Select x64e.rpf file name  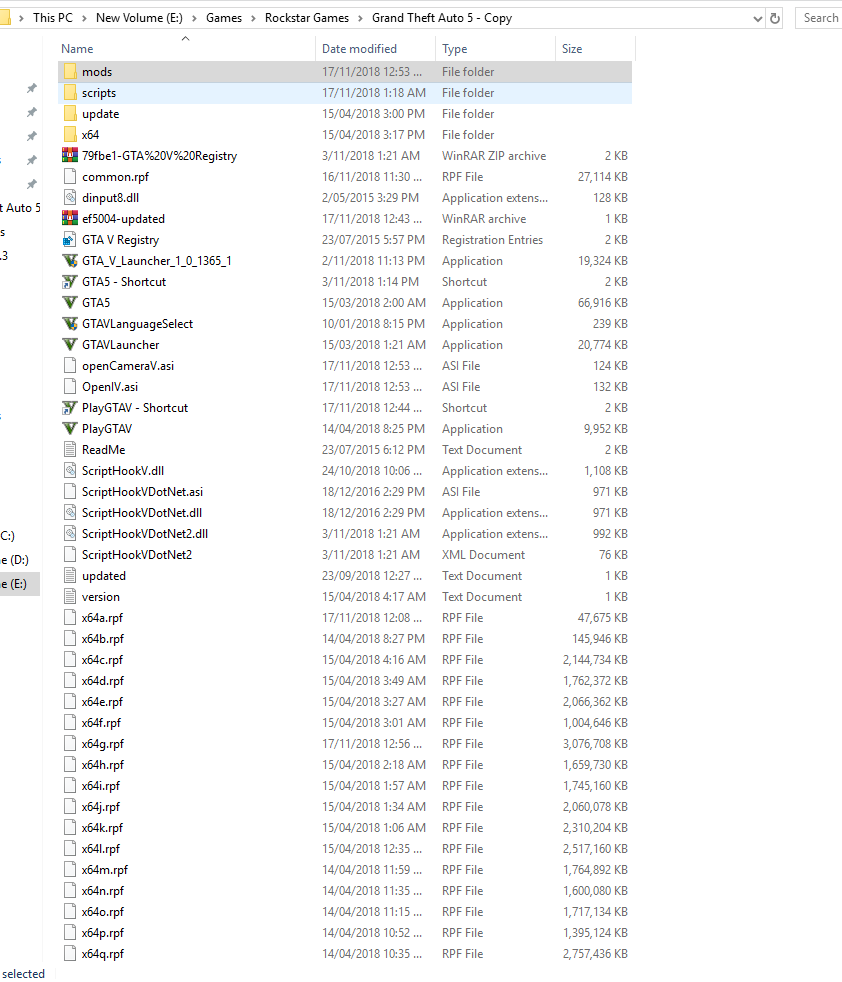[102, 702]
